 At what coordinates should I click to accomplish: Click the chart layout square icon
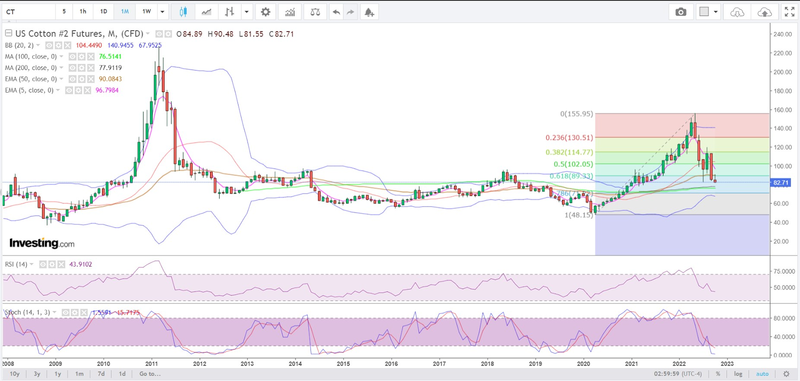tap(705, 11)
